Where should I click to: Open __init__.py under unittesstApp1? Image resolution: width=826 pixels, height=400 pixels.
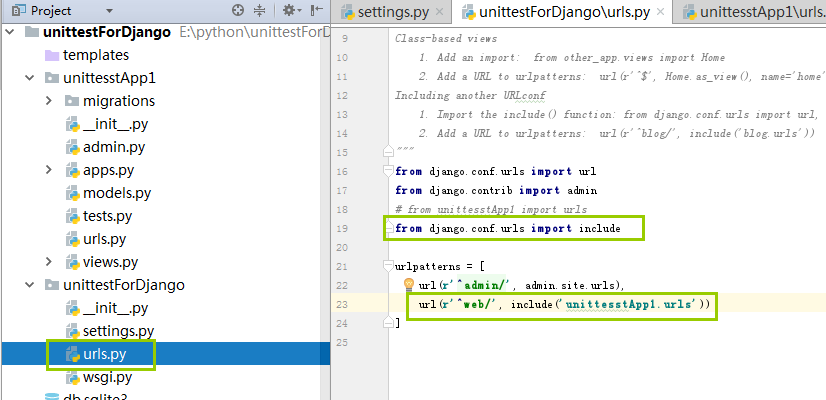pyautogui.click(x=115, y=124)
